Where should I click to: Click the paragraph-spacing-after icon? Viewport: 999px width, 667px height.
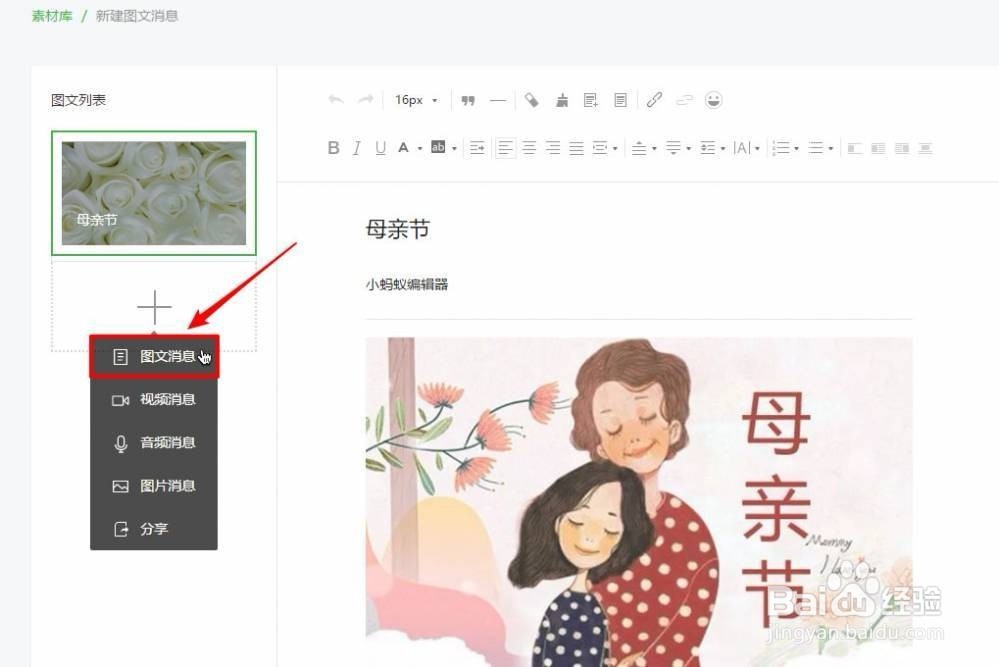click(673, 148)
